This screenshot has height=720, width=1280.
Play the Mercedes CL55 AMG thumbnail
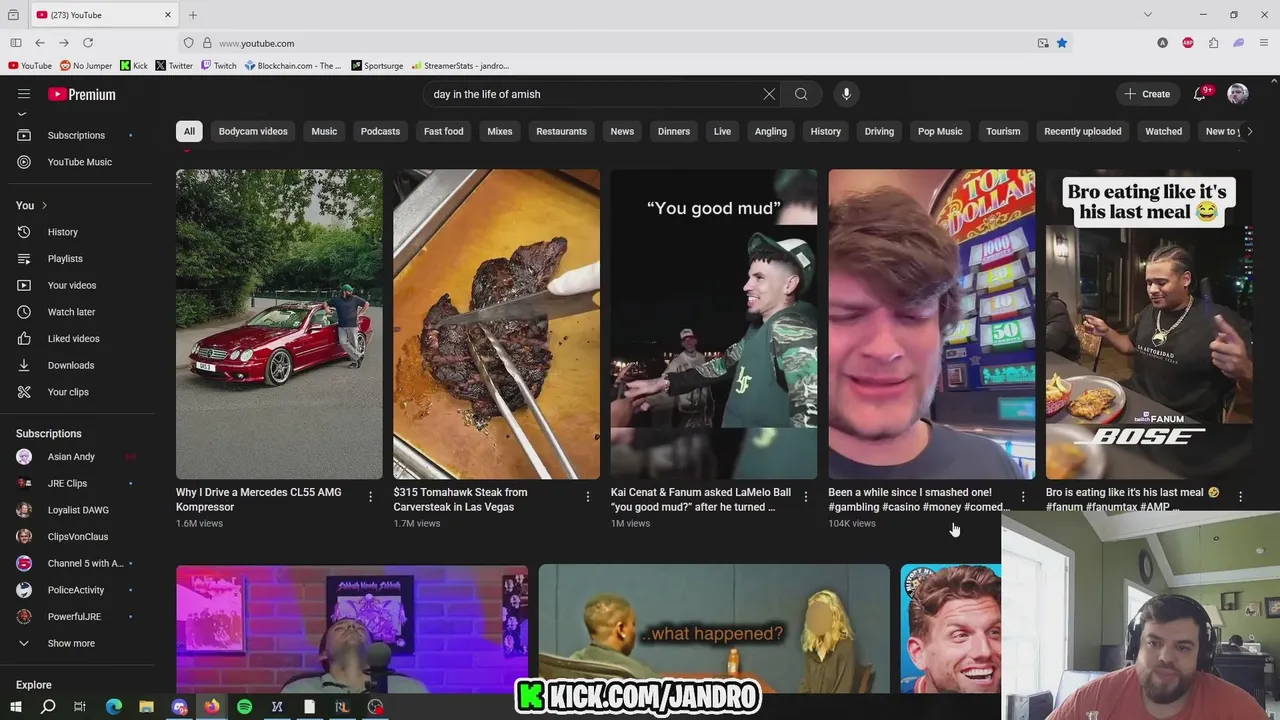point(279,324)
